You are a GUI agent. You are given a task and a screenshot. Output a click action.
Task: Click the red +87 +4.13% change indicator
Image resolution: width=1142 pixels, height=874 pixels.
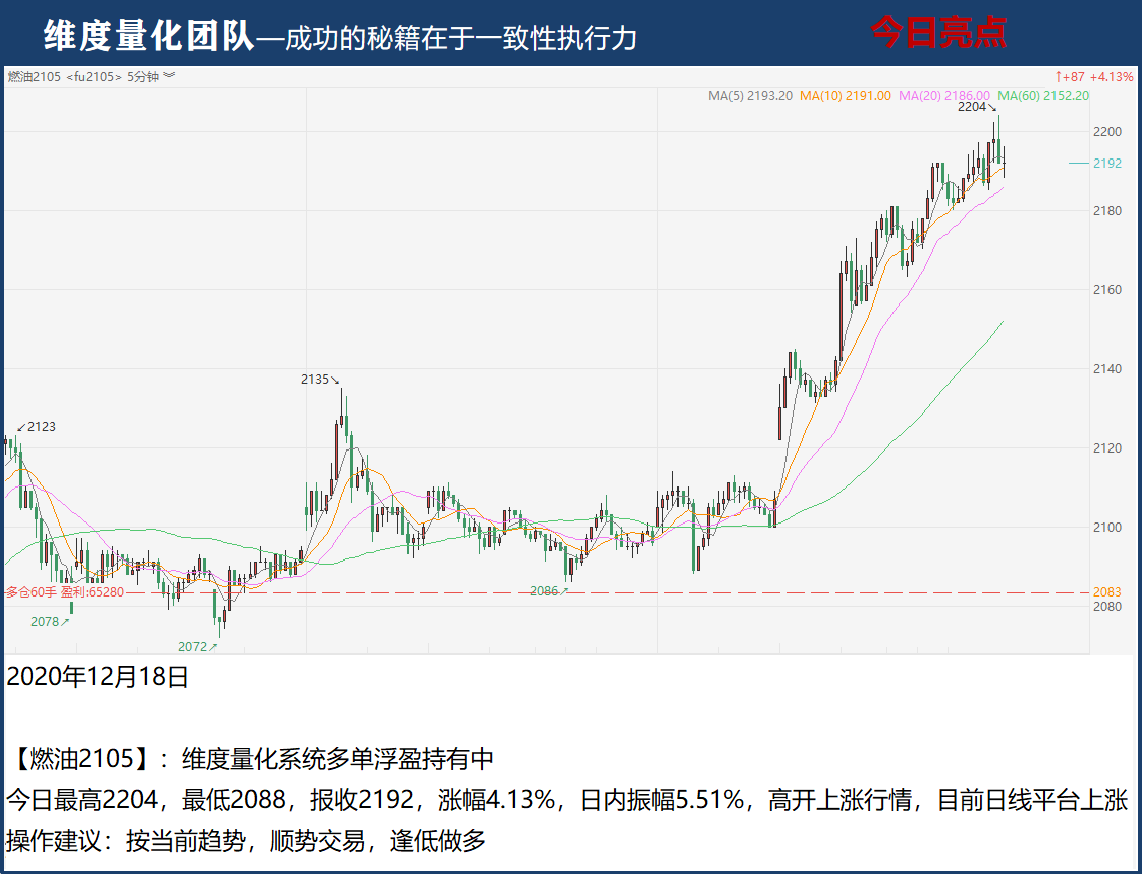(x=1094, y=76)
